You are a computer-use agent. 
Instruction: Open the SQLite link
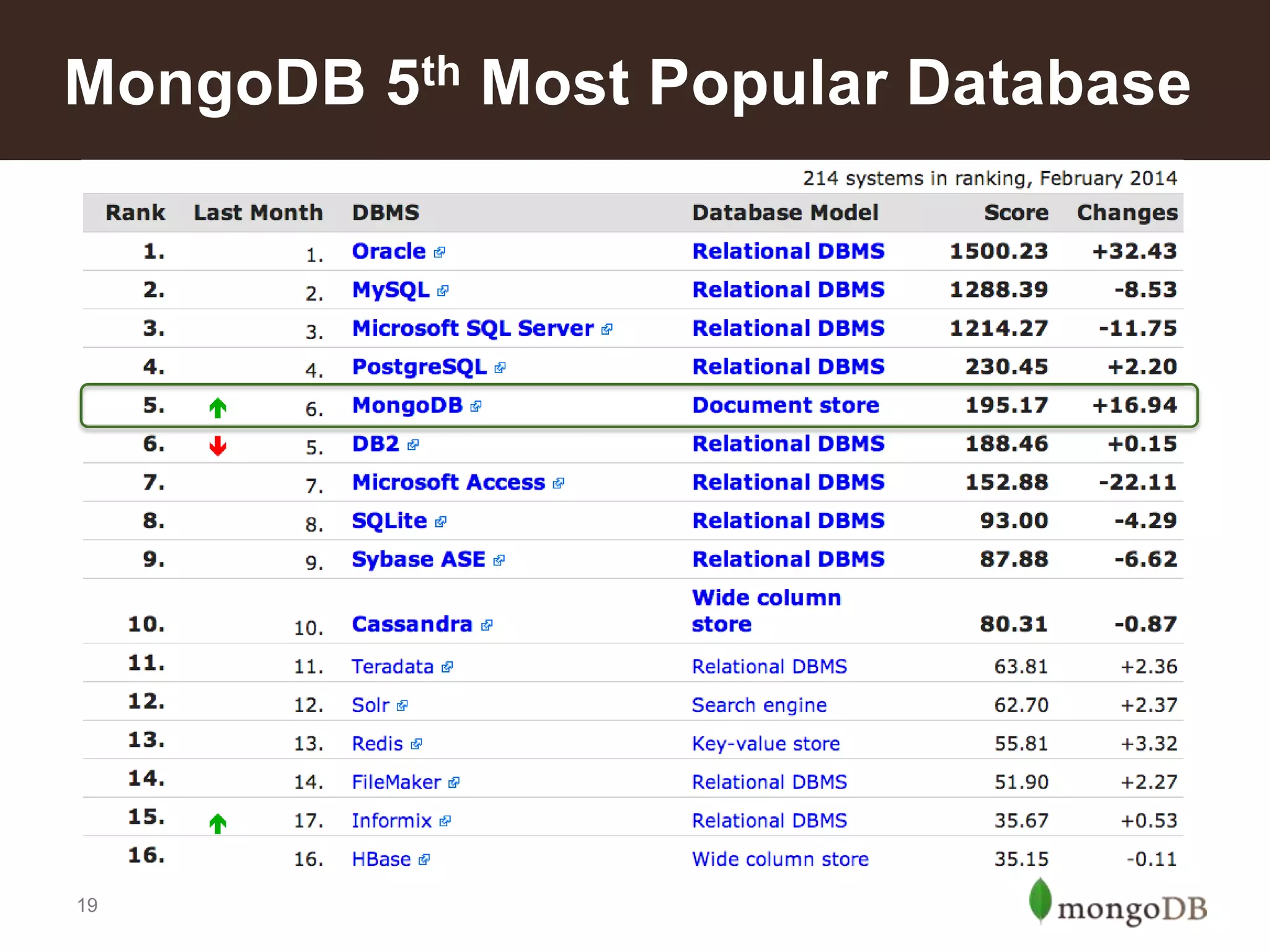[389, 521]
